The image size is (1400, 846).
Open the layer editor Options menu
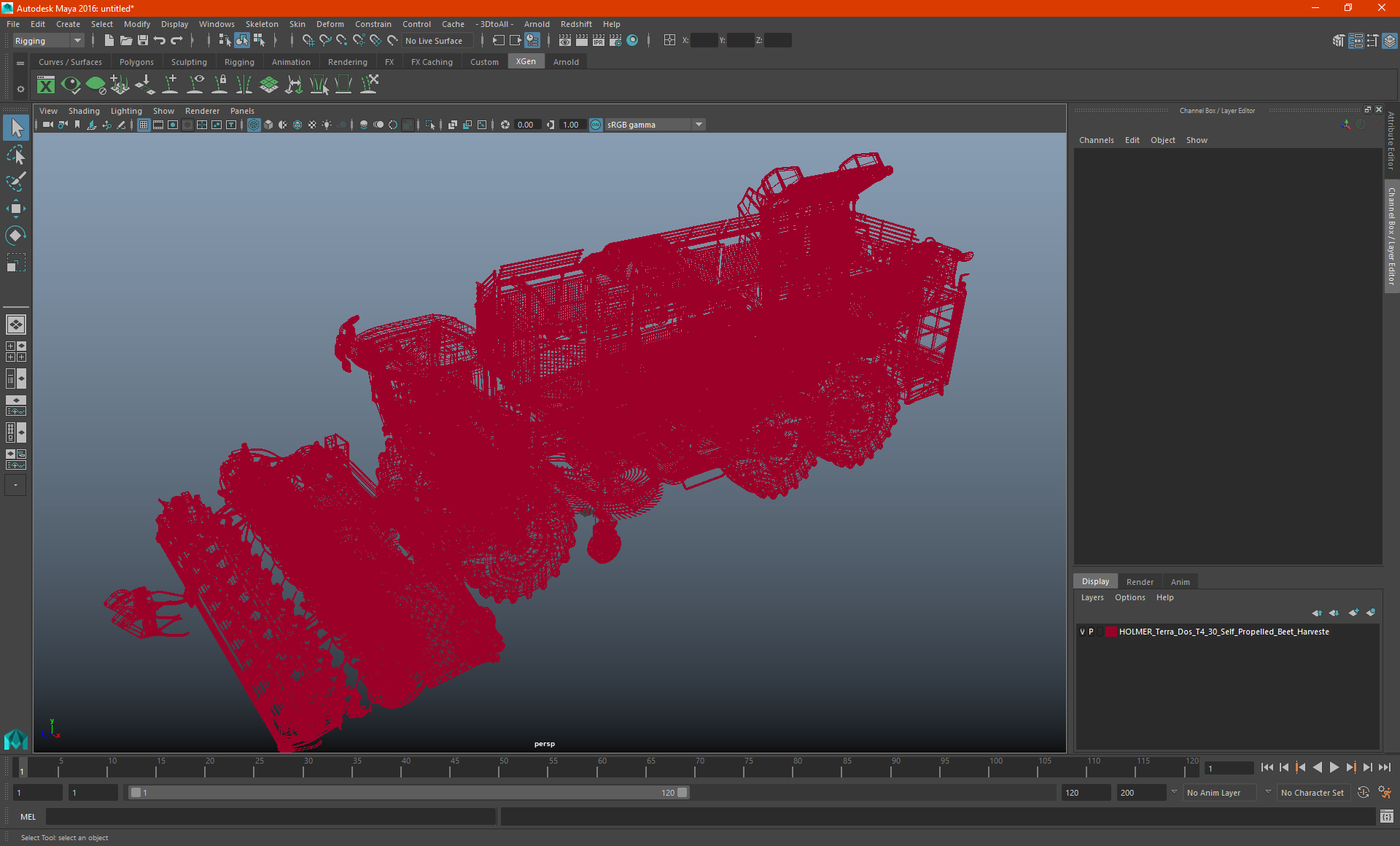pos(1129,597)
